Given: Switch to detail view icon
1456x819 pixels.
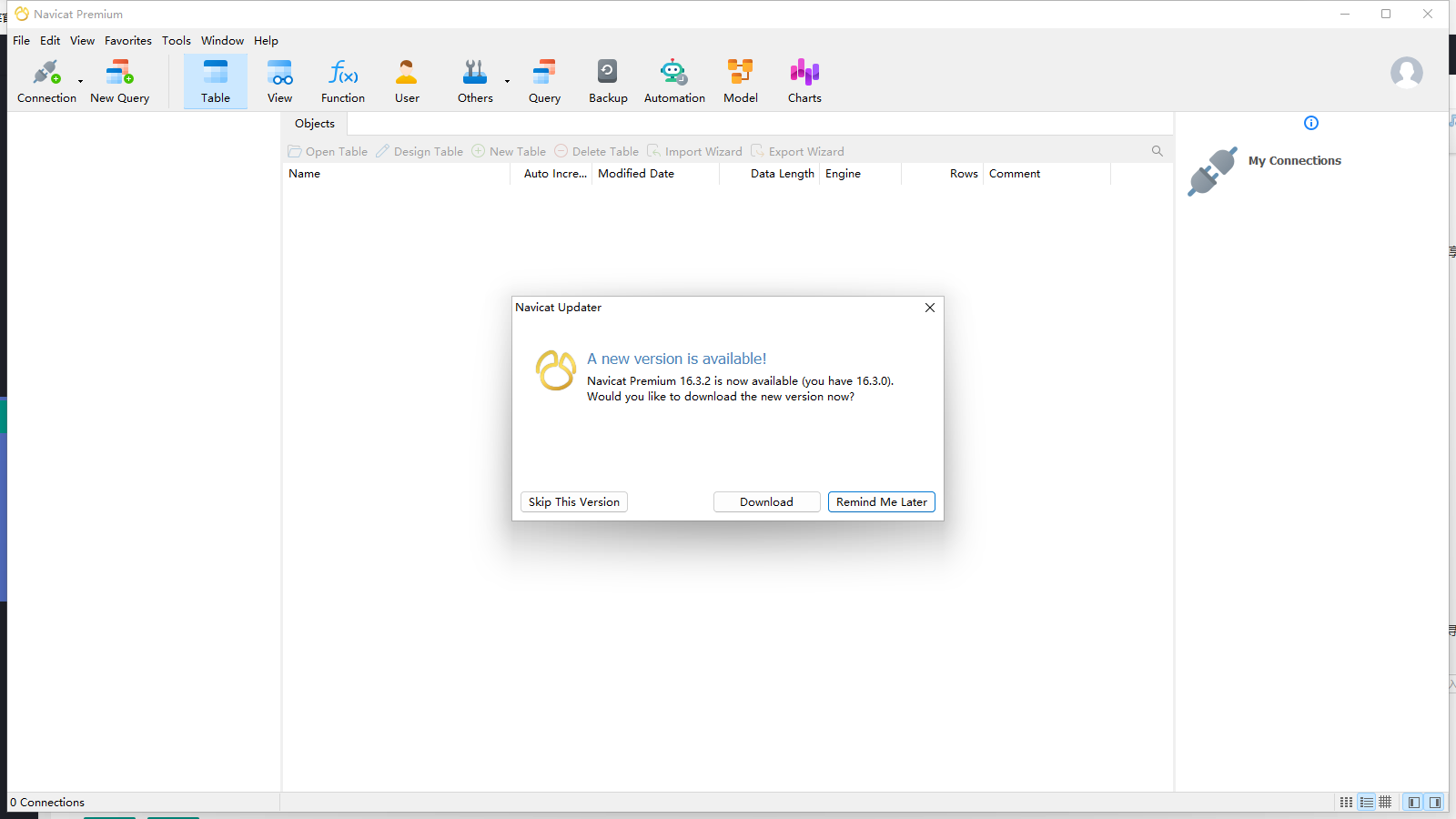Looking at the screenshot, I should pyautogui.click(x=1366, y=803).
